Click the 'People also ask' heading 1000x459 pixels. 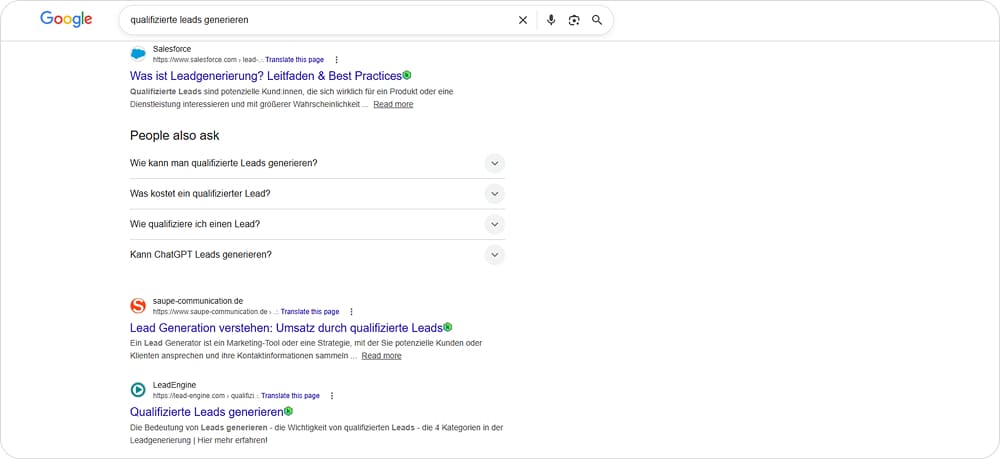tap(175, 136)
